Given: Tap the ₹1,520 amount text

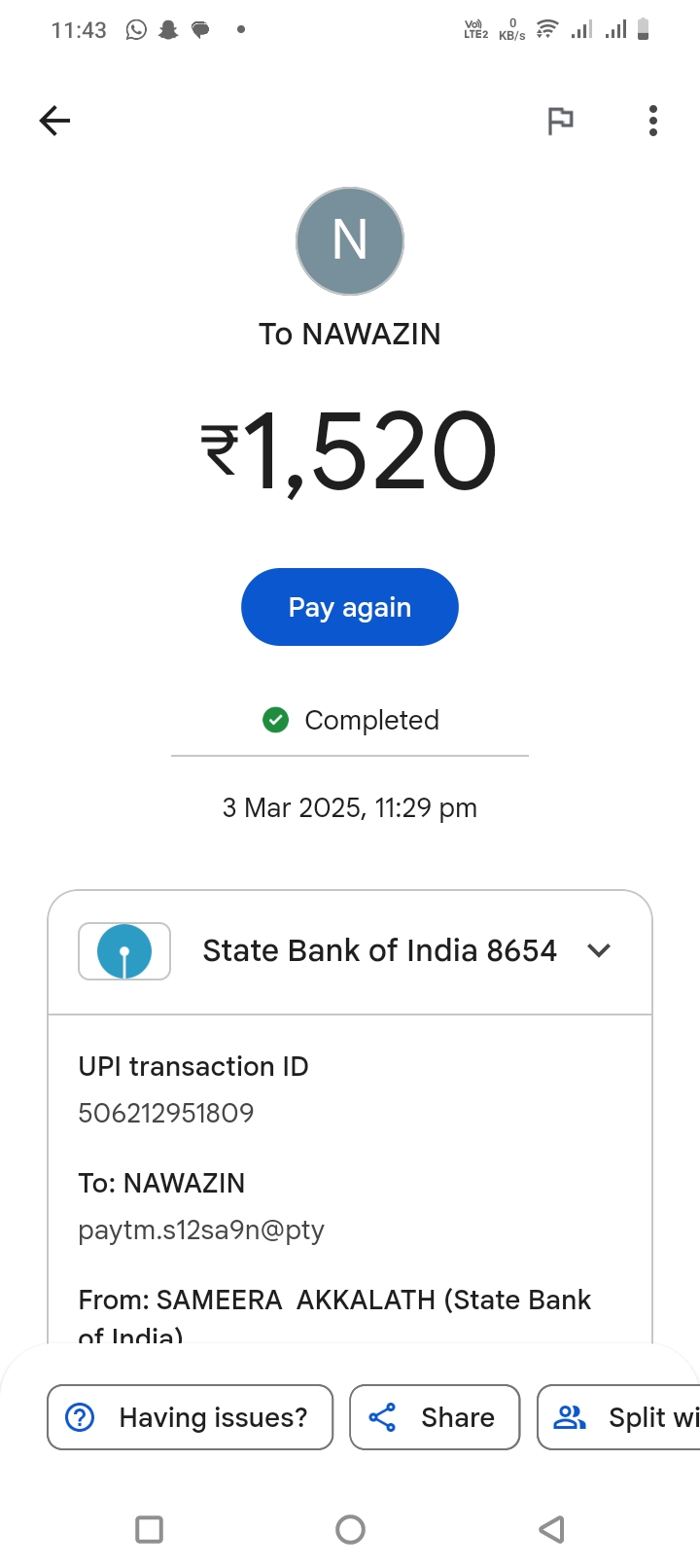Looking at the screenshot, I should click(350, 451).
